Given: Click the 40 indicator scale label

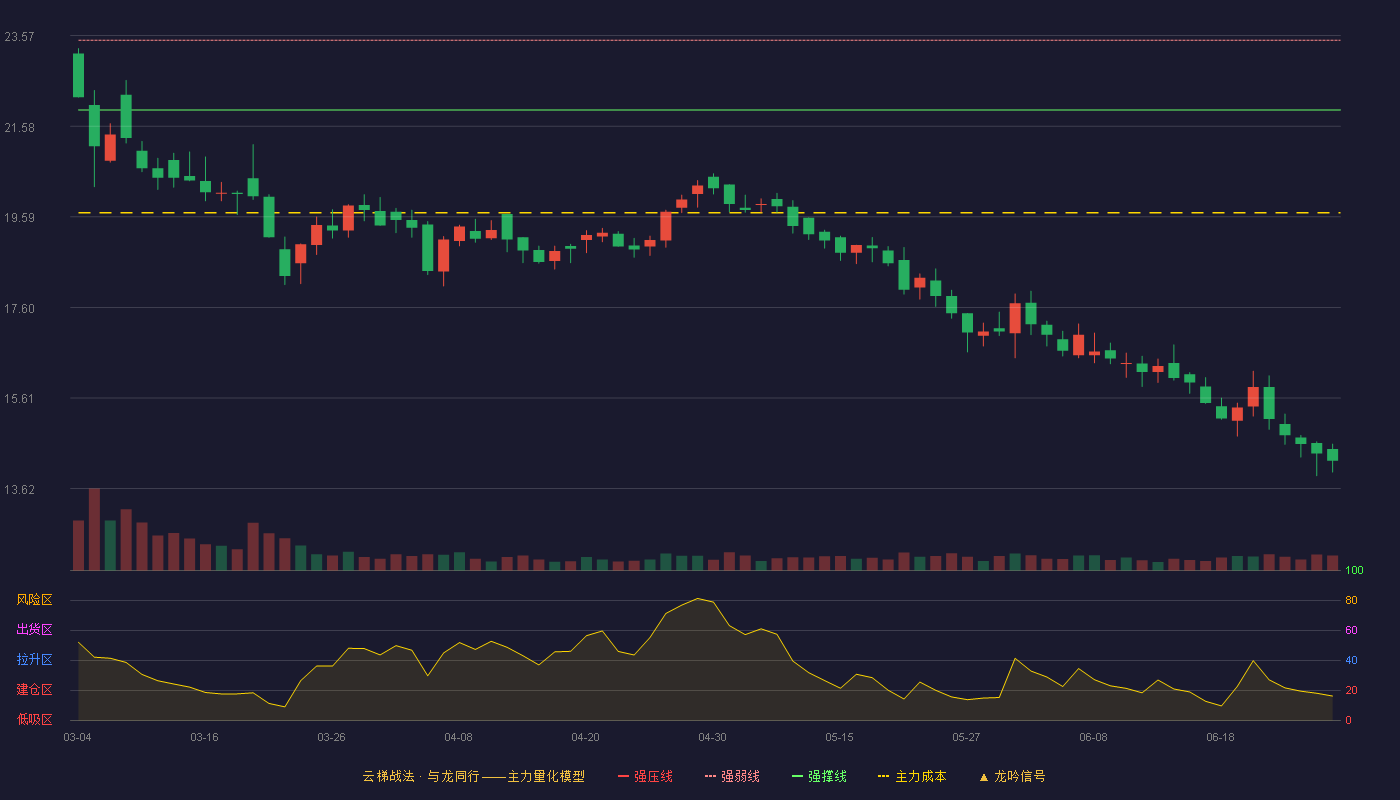Looking at the screenshot, I should [1351, 661].
